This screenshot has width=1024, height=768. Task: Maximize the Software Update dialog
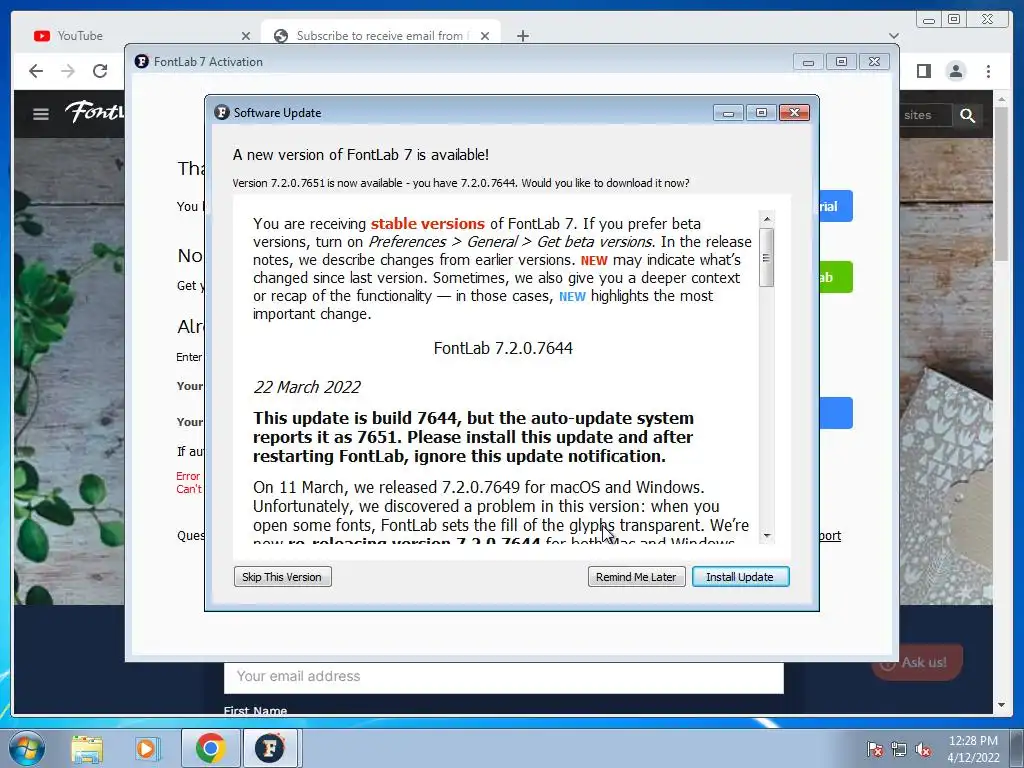tap(761, 113)
